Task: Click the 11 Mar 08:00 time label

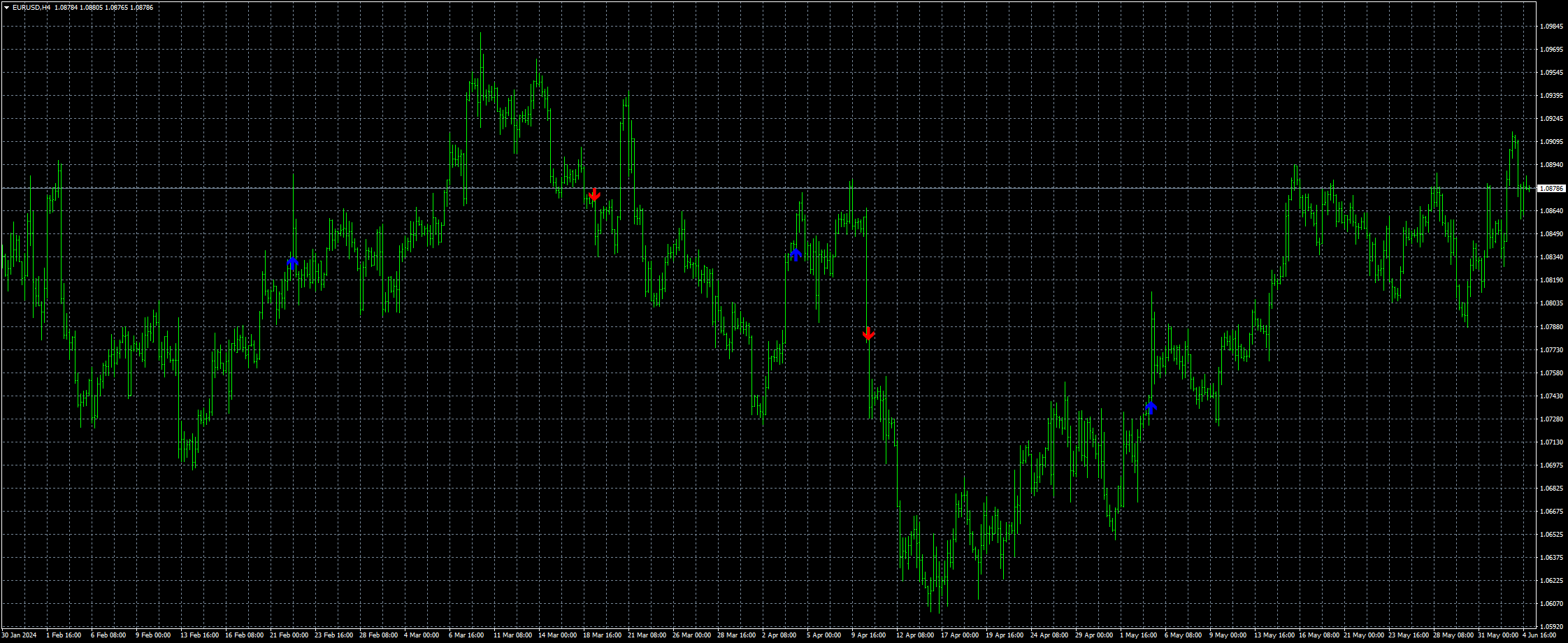Action: [x=512, y=635]
